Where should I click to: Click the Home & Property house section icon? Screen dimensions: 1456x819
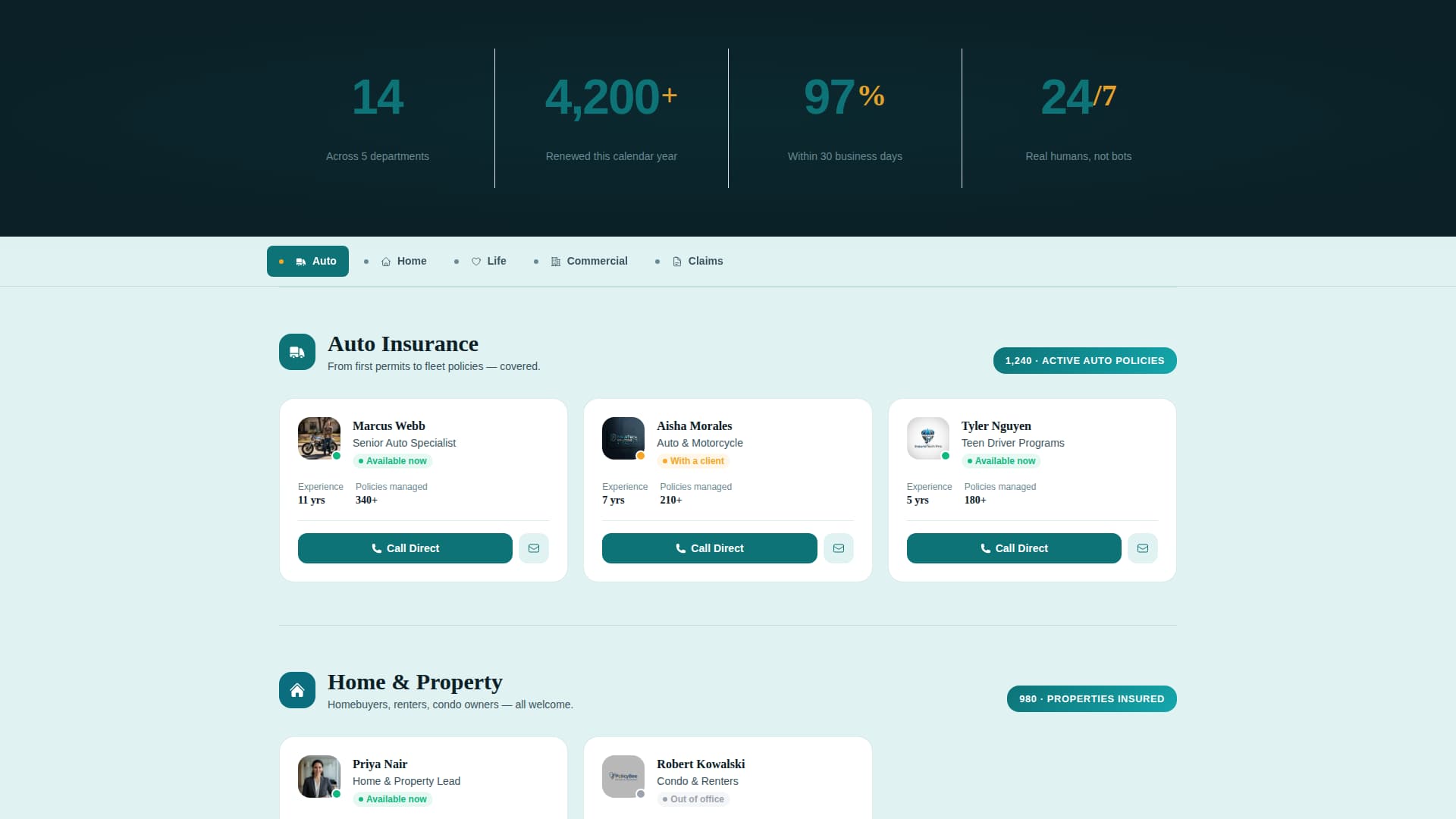[x=297, y=690]
